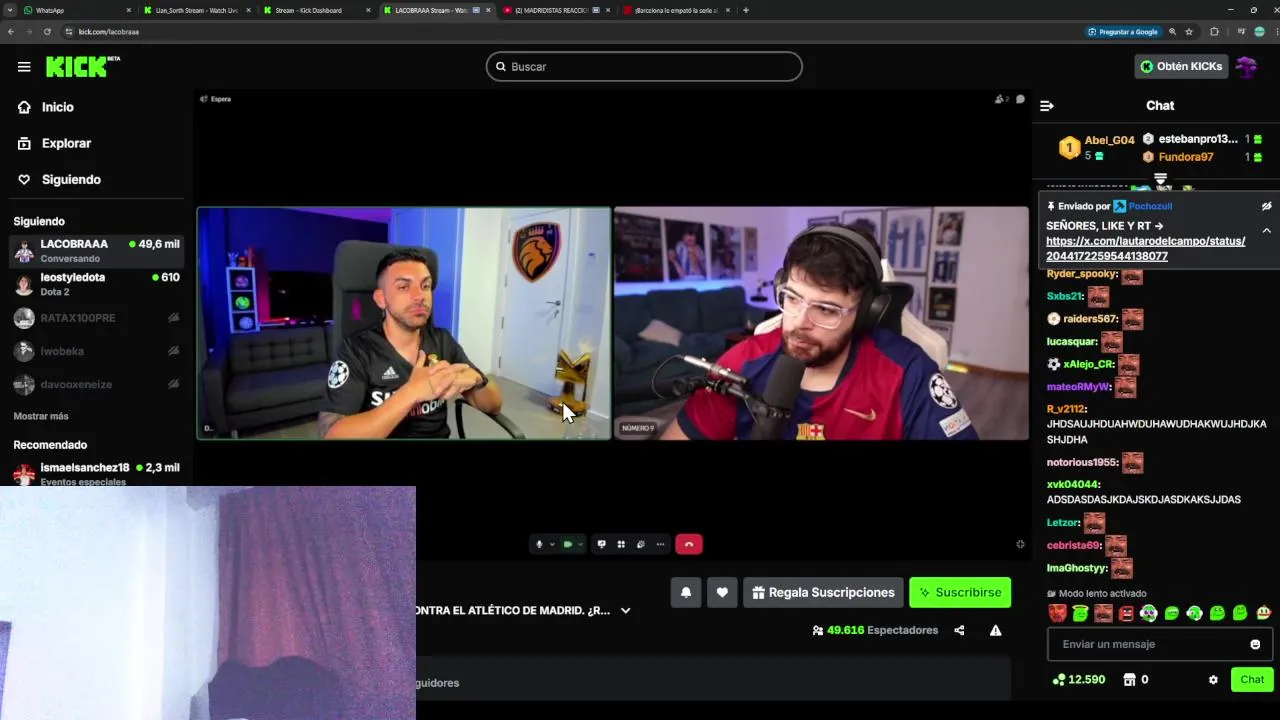Screen dimensions: 1280x720
Task: Click the green Chat send button
Action: click(1252, 679)
